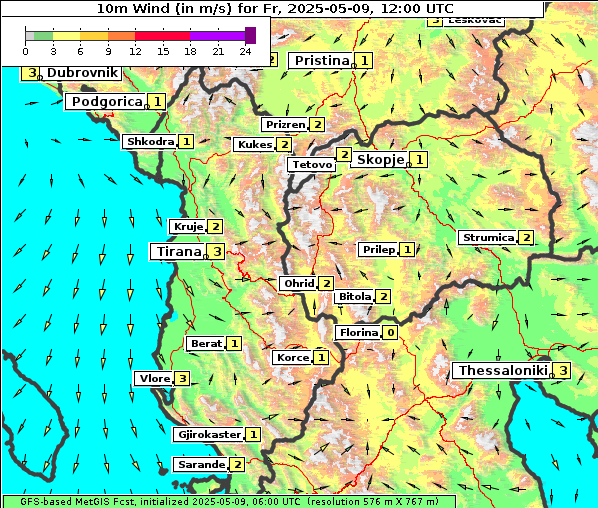Select the Kruje city label
The width and height of the screenshot is (598, 508).
point(188,227)
